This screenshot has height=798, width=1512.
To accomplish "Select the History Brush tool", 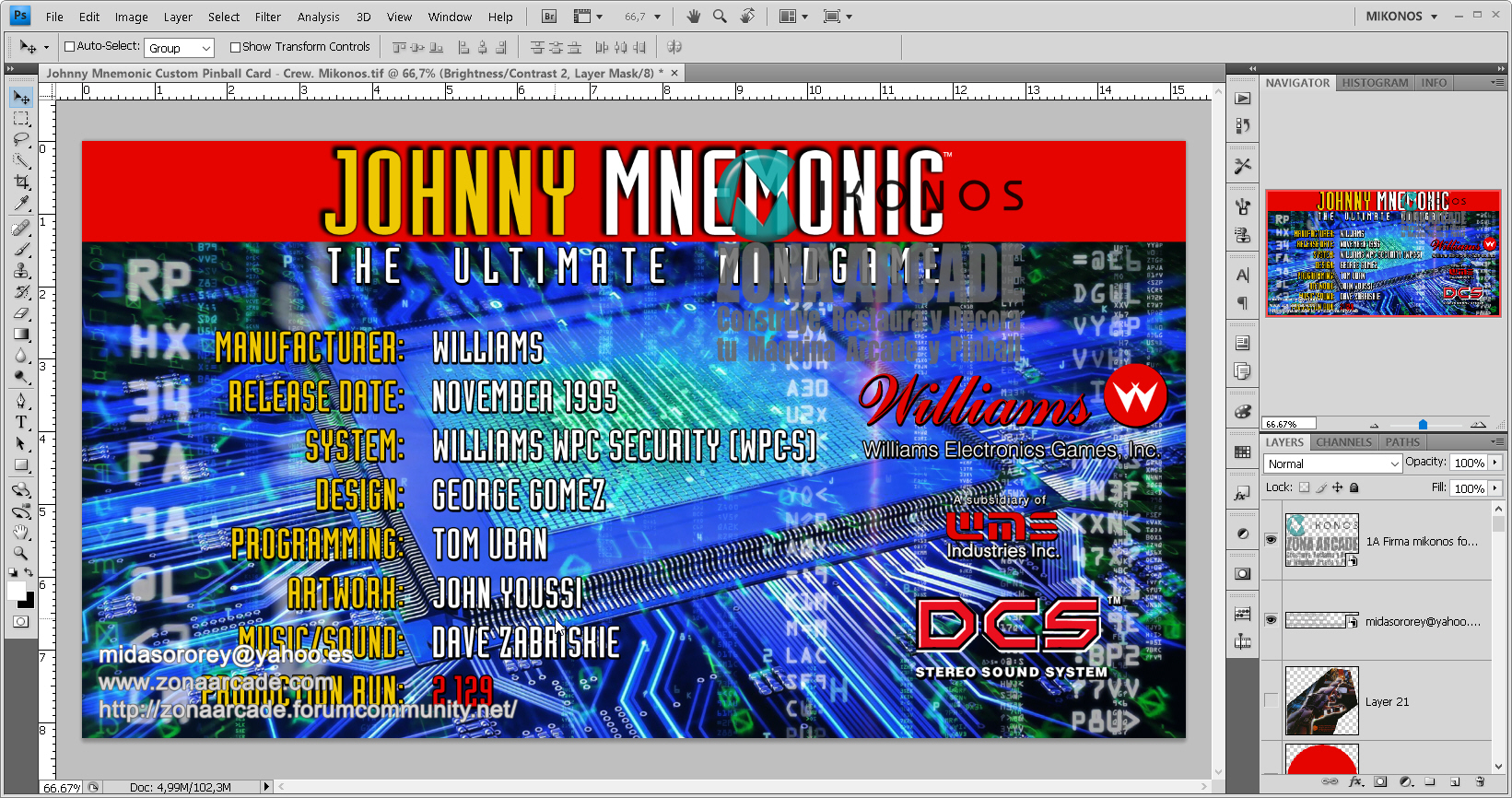I will click(x=21, y=292).
